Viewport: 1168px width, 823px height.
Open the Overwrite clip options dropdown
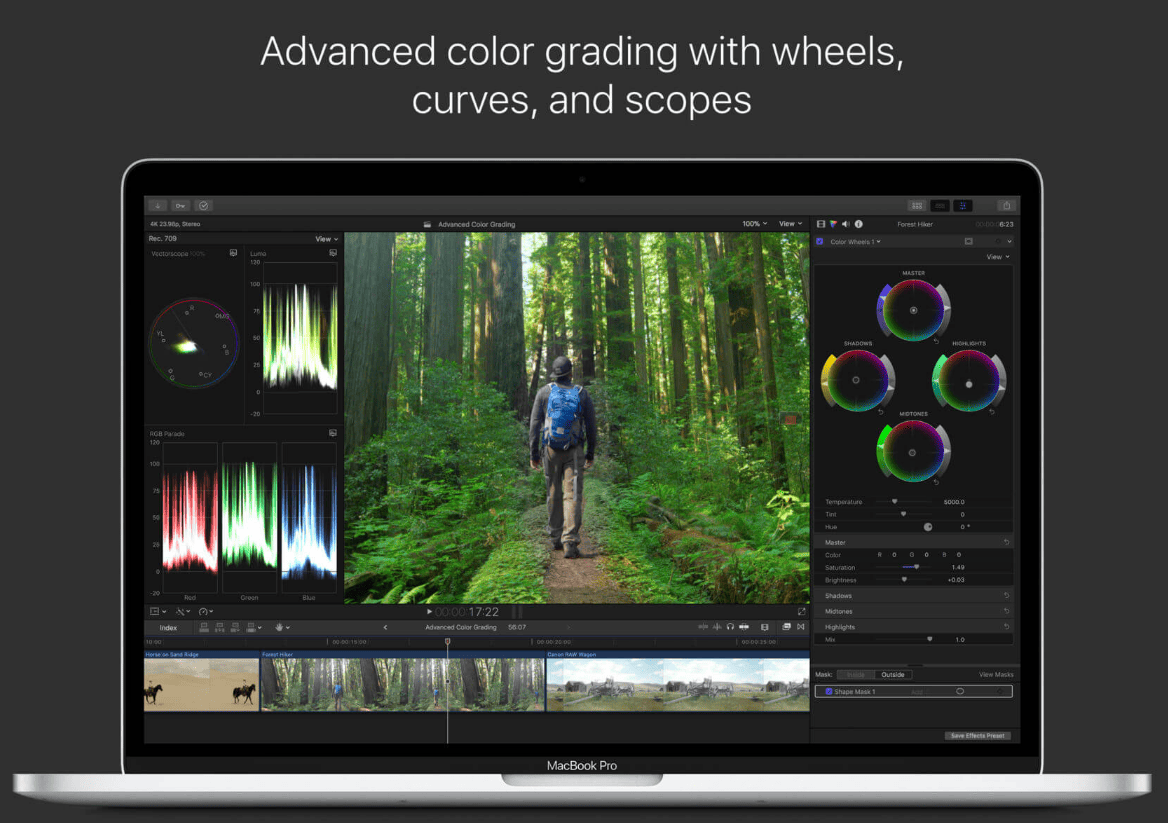coord(254,628)
